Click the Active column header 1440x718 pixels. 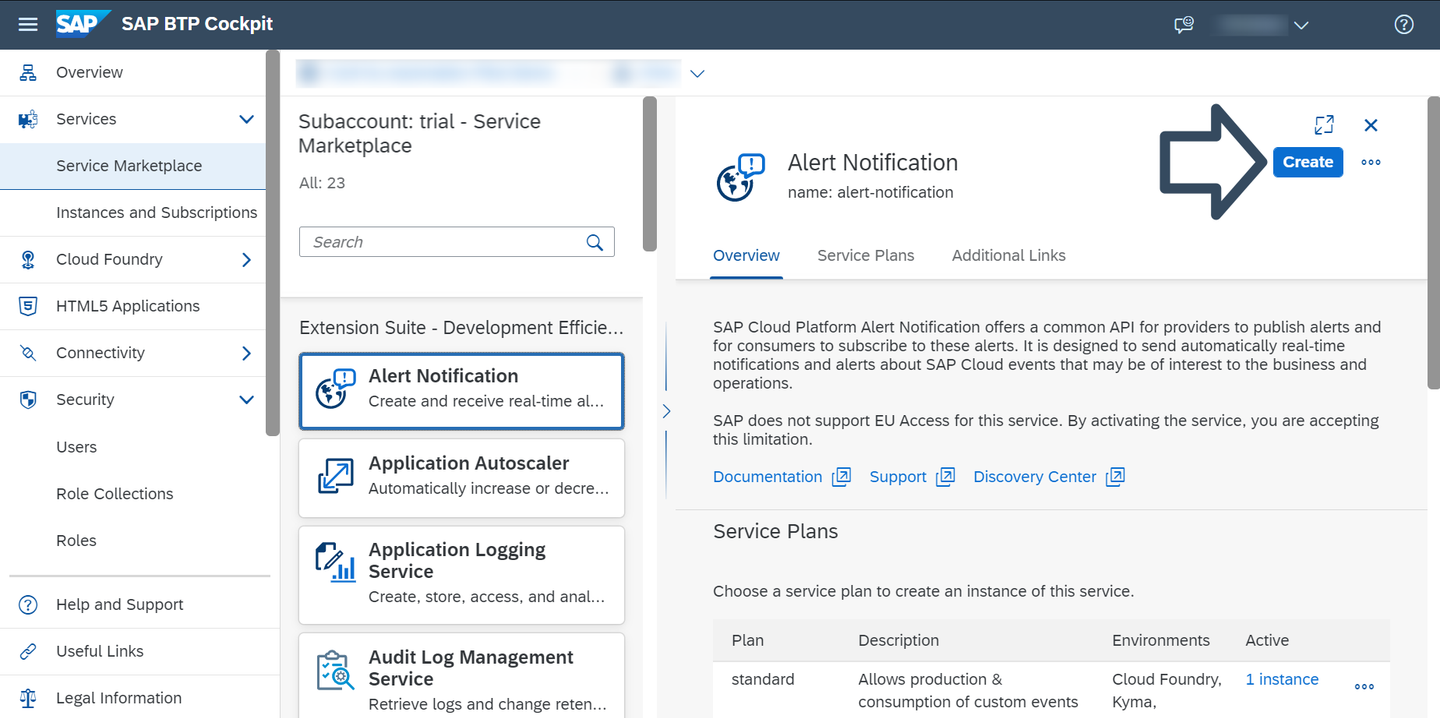pyautogui.click(x=1267, y=640)
